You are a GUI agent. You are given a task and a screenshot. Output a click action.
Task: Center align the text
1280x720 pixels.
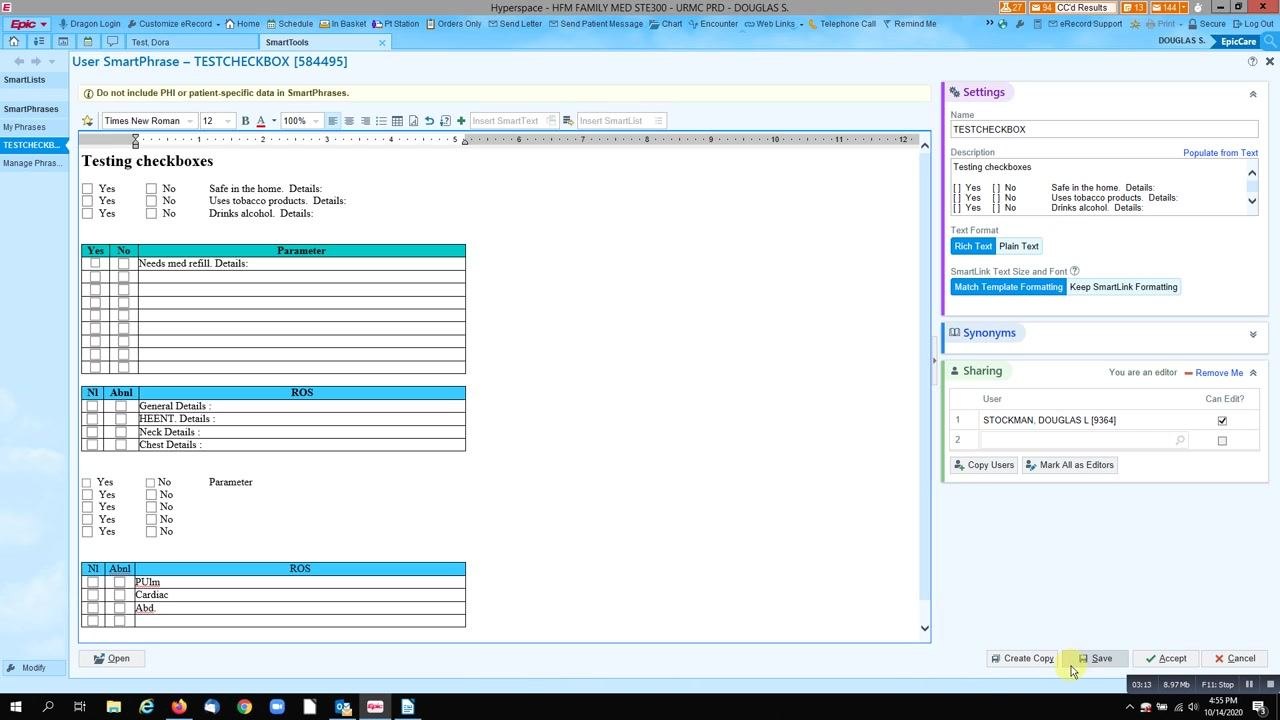click(x=349, y=121)
